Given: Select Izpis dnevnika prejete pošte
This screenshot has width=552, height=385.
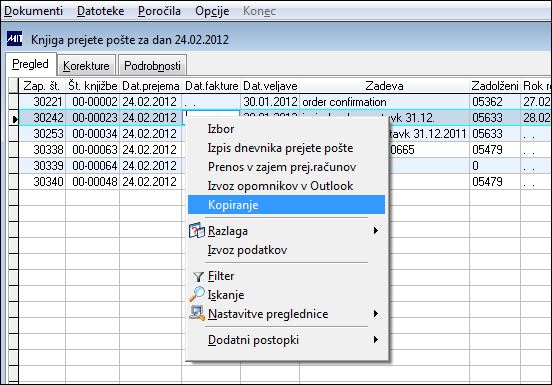Looking at the screenshot, I should (286, 148).
